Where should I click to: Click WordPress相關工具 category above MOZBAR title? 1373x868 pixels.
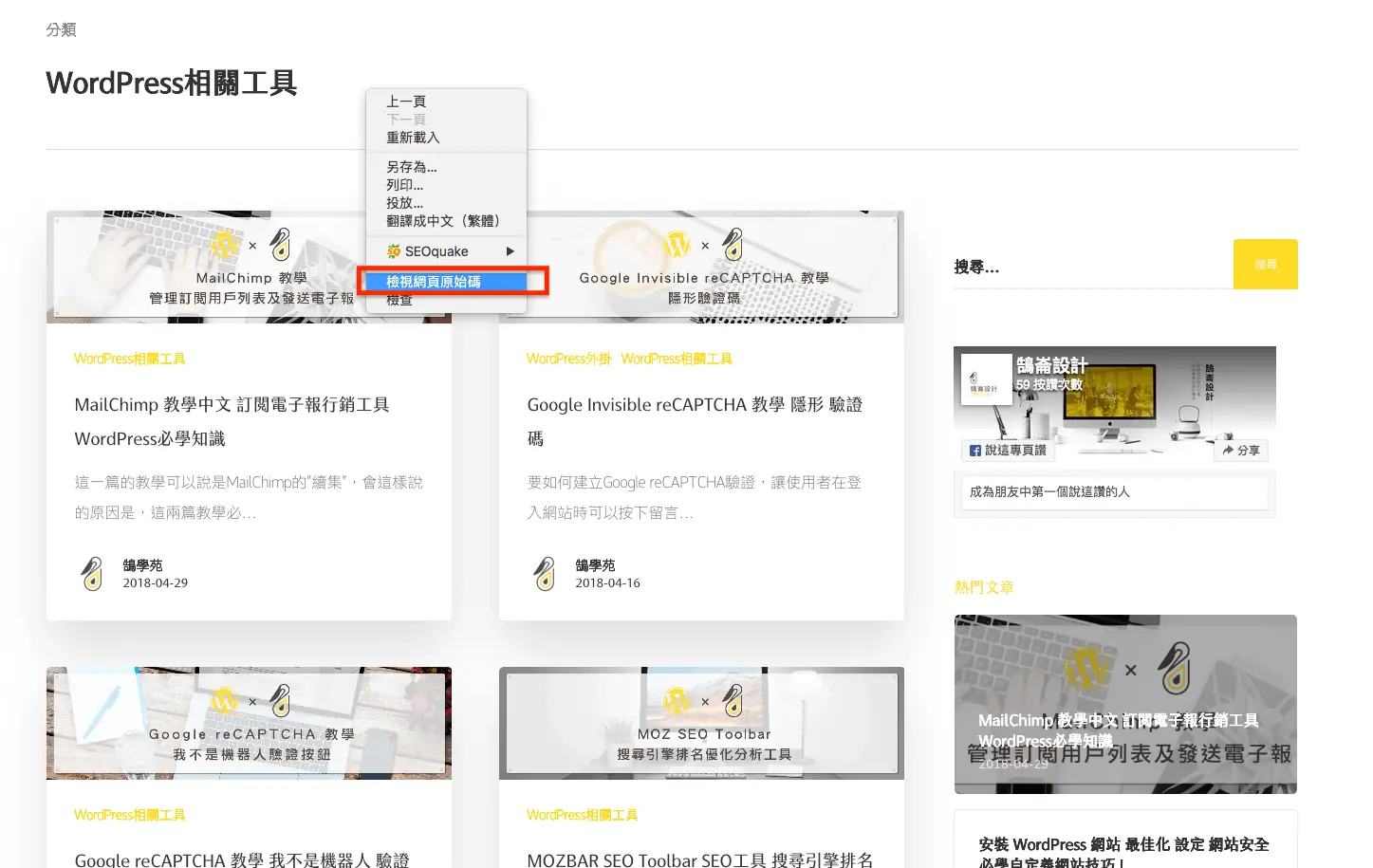pyautogui.click(x=583, y=815)
